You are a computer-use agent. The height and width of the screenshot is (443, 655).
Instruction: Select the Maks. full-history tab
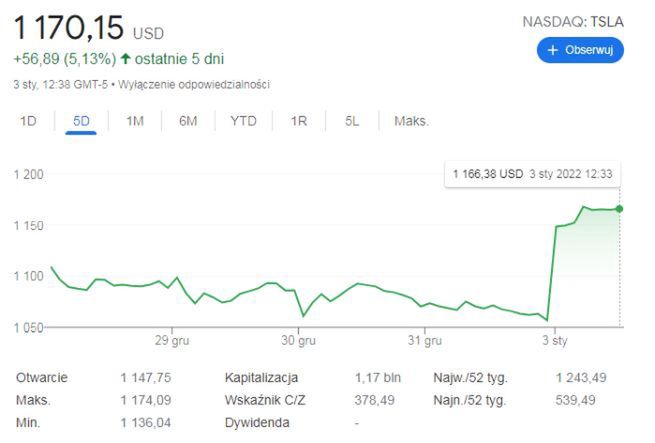(x=411, y=121)
